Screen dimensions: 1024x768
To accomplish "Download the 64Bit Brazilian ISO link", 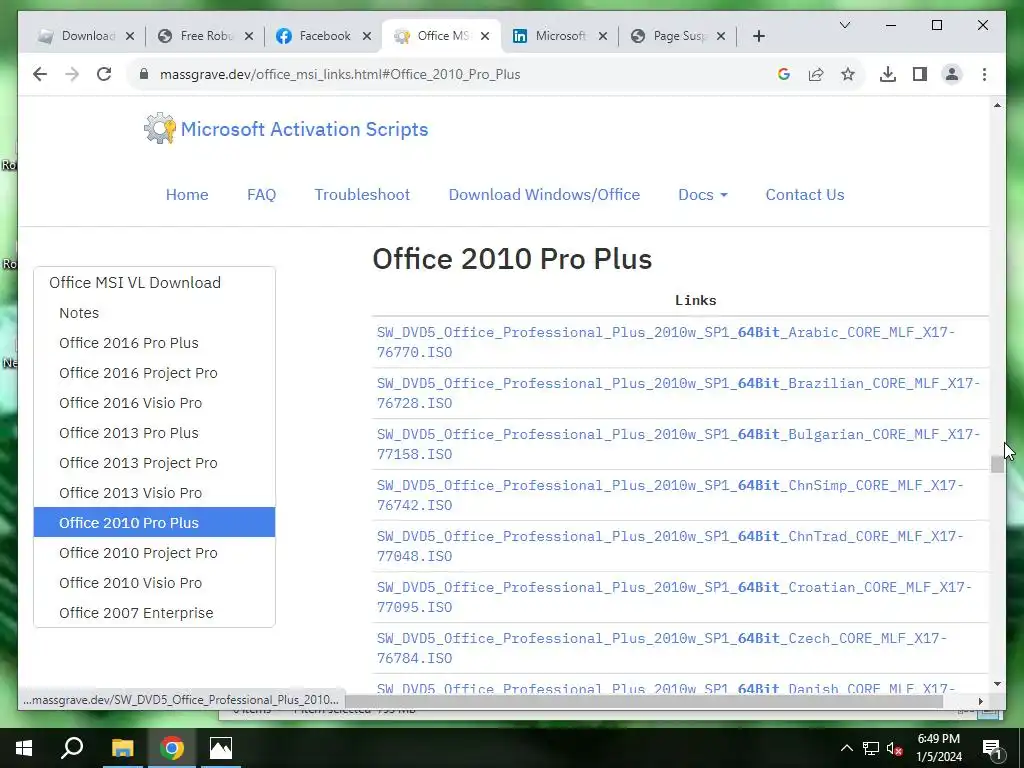I will pos(679,393).
